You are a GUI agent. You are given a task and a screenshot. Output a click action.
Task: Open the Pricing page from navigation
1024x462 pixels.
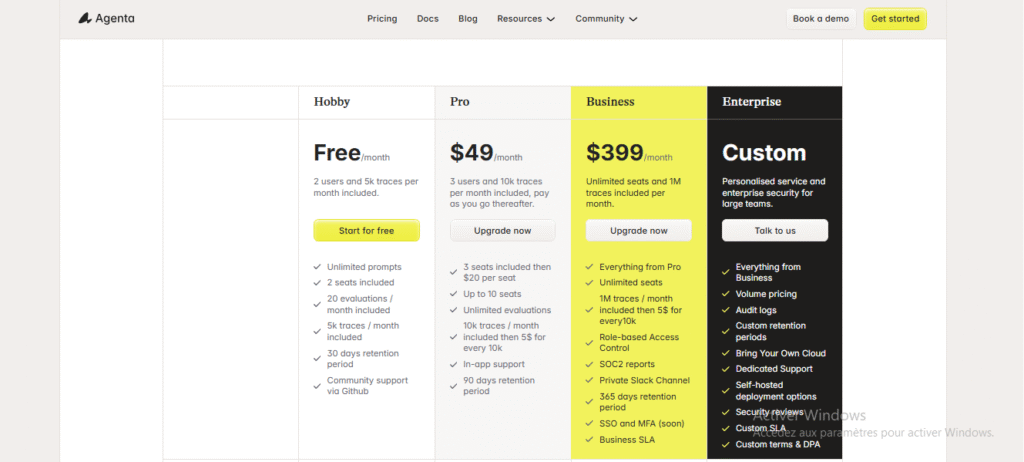(382, 19)
